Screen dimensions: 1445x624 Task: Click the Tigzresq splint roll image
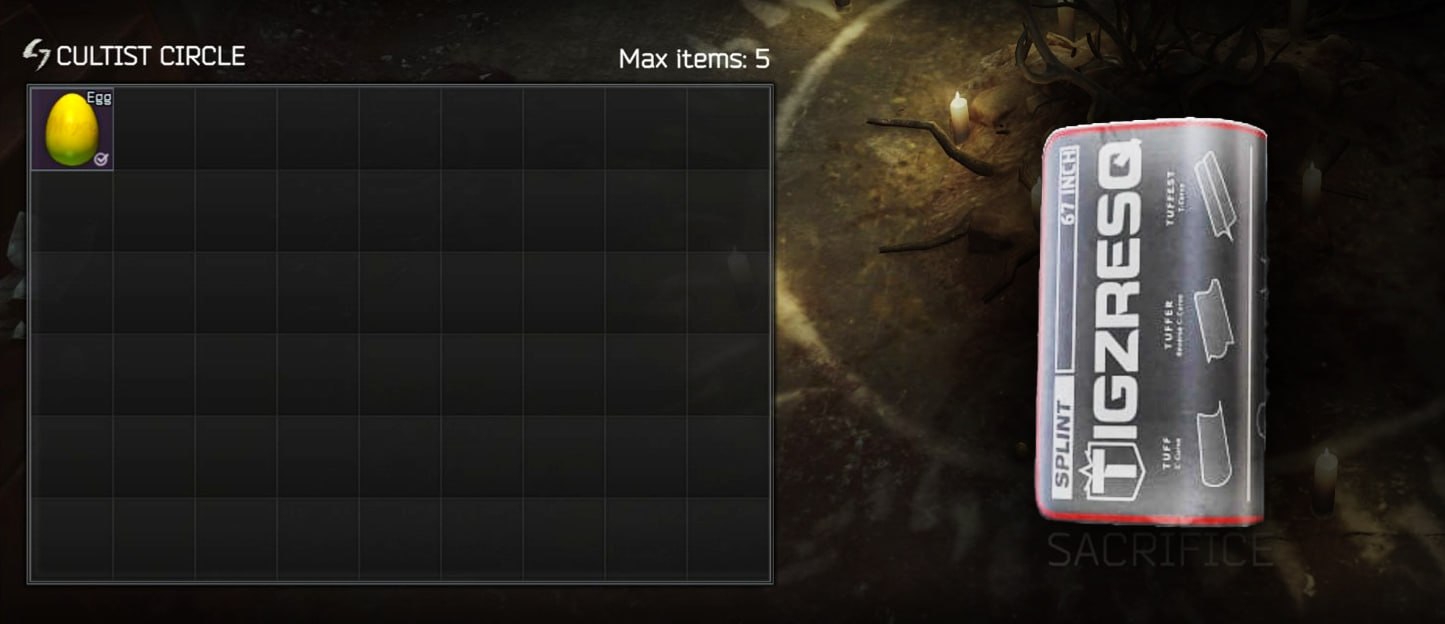coord(1153,324)
